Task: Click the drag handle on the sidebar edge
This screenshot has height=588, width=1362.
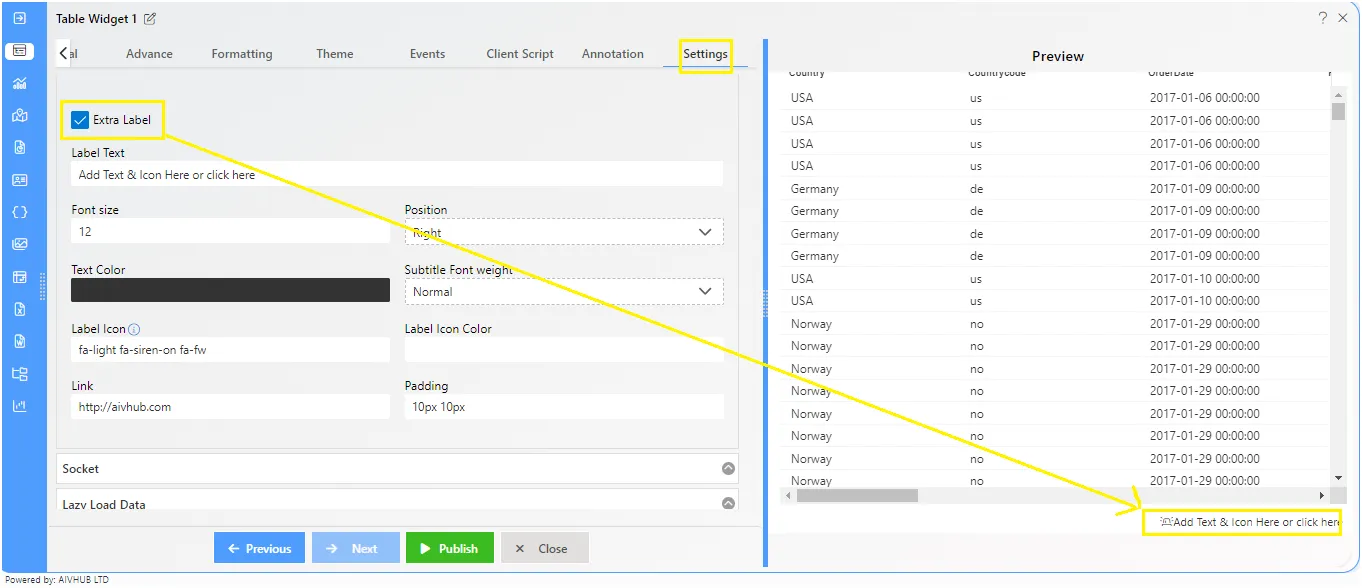Action: pyautogui.click(x=42, y=286)
